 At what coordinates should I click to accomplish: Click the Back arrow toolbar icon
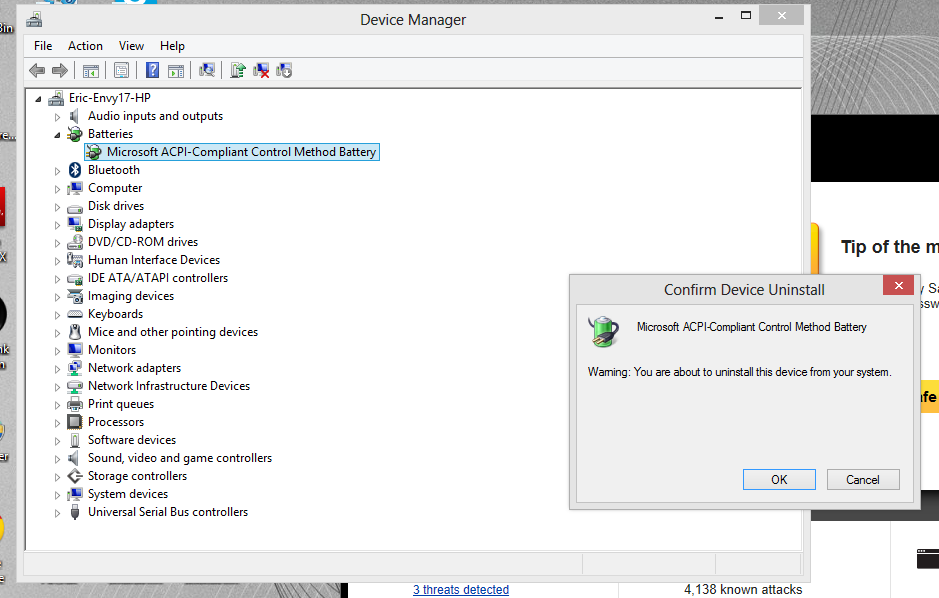37,71
